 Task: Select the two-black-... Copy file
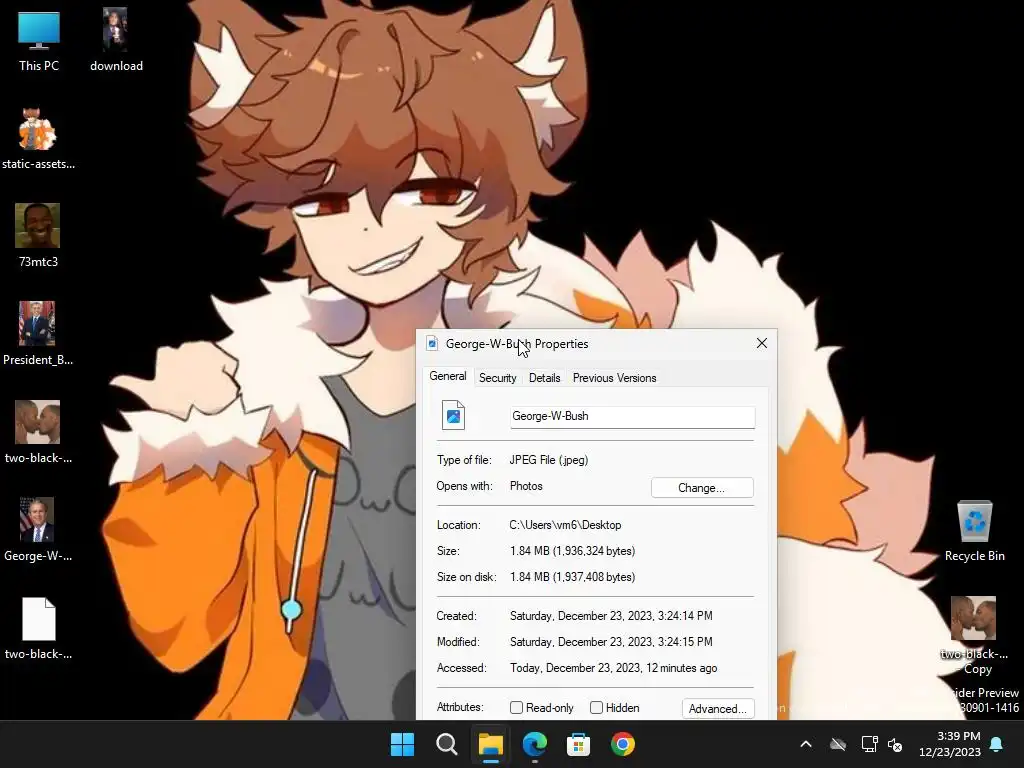click(974, 635)
